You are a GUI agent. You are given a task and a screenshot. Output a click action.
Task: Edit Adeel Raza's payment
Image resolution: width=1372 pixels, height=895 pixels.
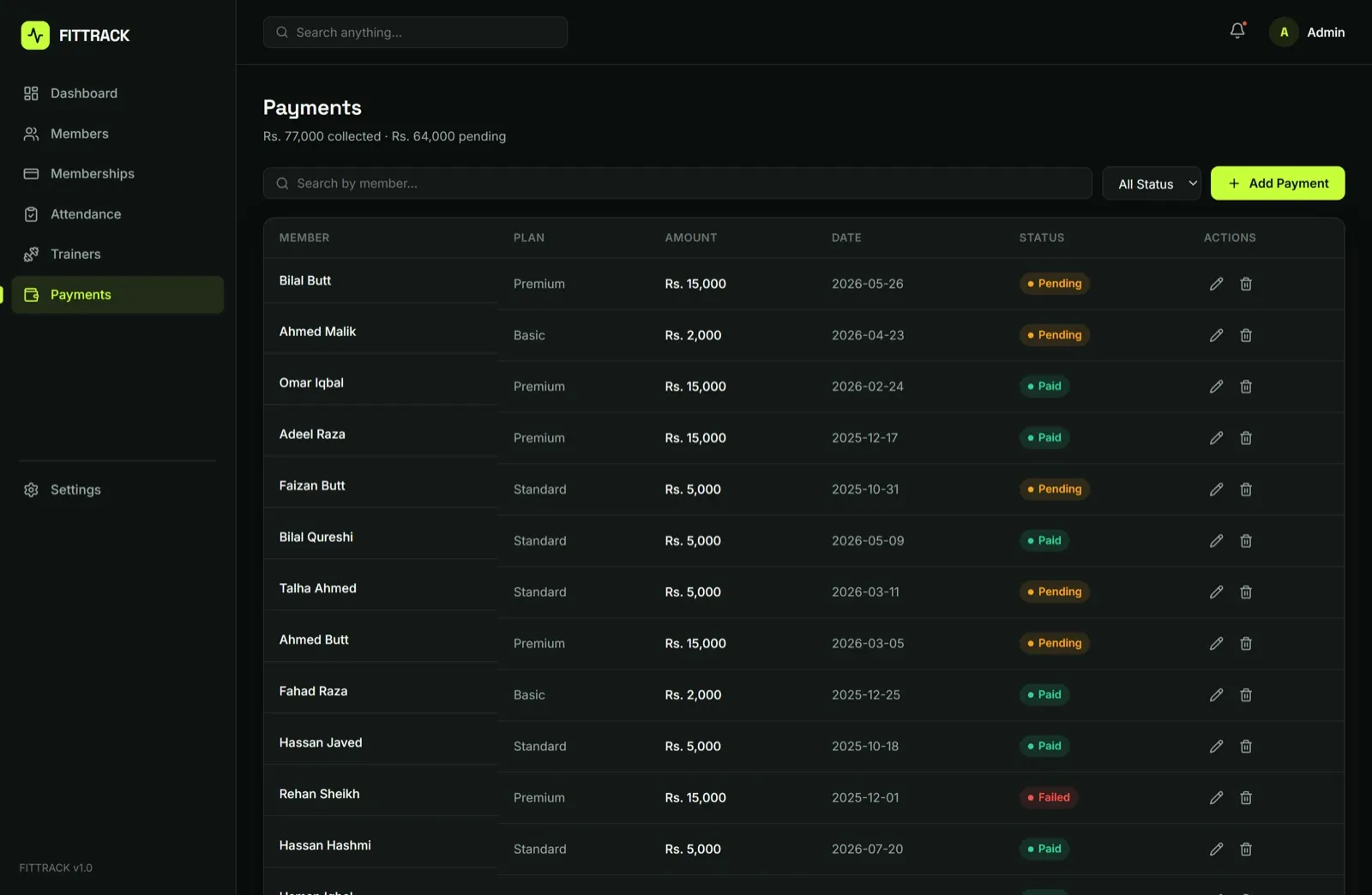[1216, 438]
